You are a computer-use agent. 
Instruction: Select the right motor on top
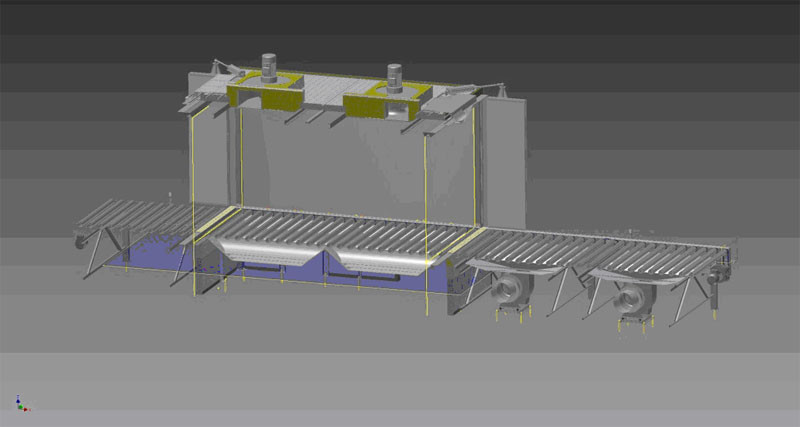(x=395, y=75)
